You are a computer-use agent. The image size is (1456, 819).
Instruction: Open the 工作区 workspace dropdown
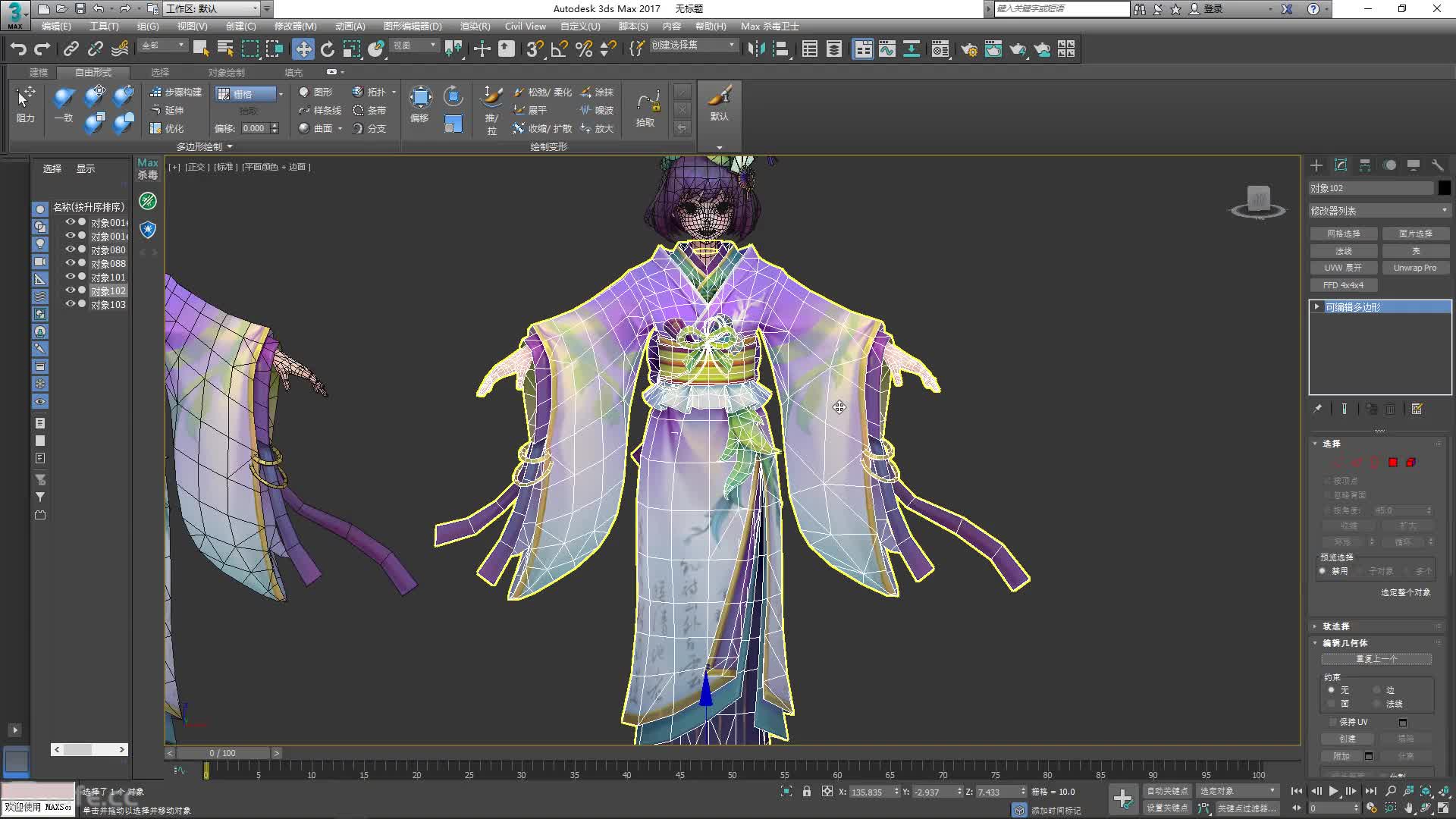tap(212, 8)
